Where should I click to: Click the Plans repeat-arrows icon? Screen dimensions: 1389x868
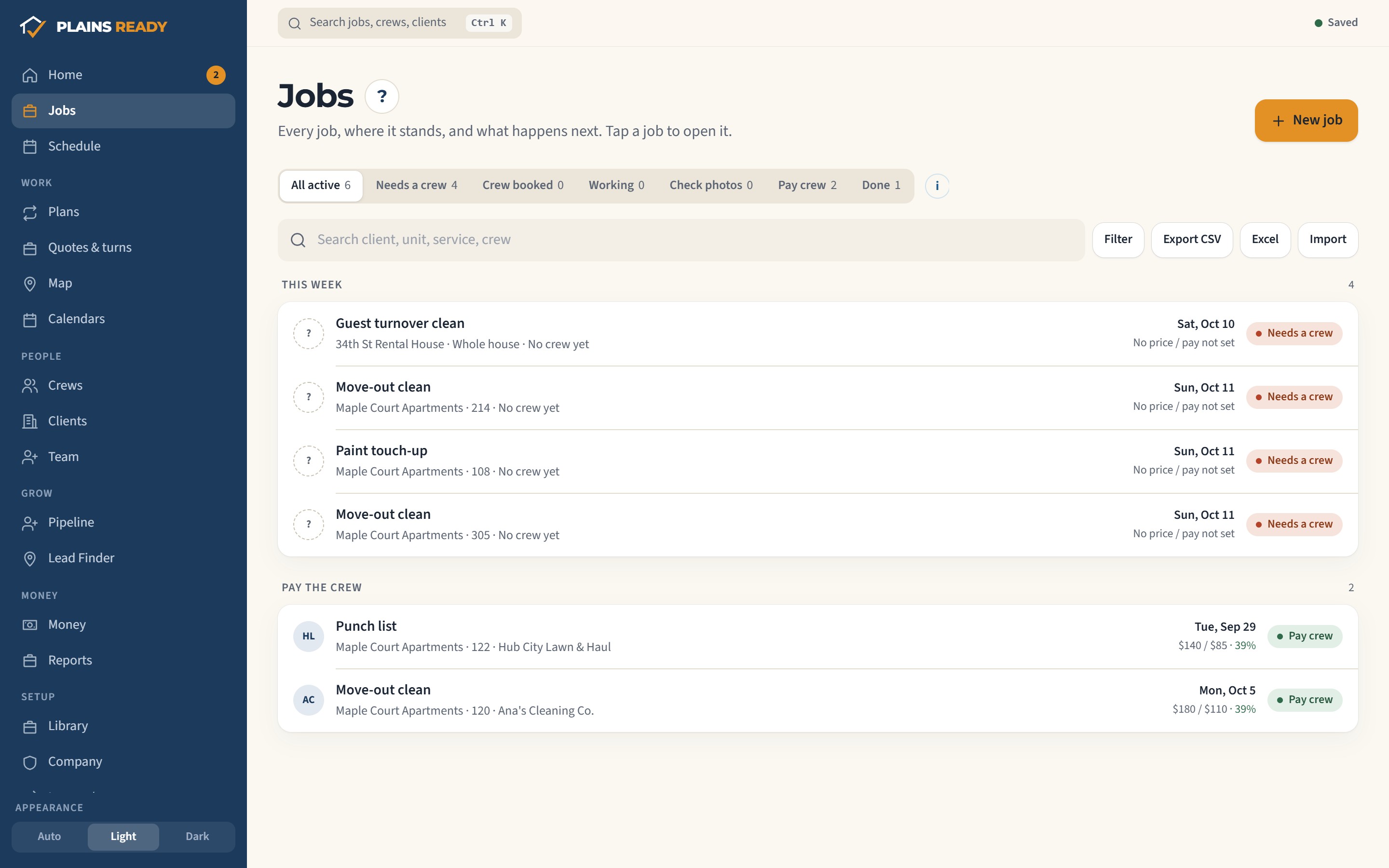30,212
